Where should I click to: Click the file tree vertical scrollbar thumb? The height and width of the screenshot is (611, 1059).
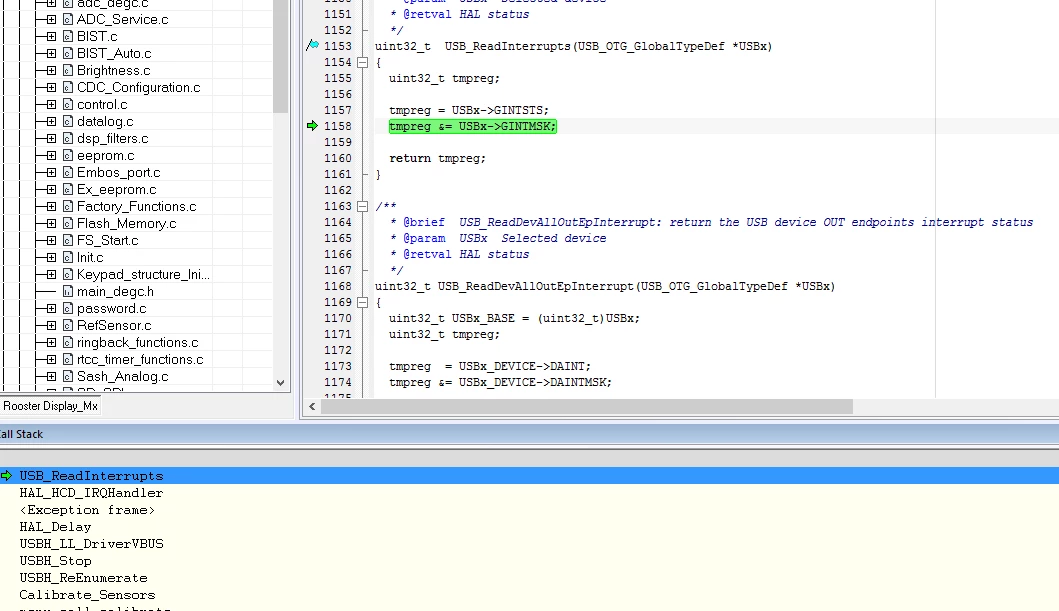(280, 57)
